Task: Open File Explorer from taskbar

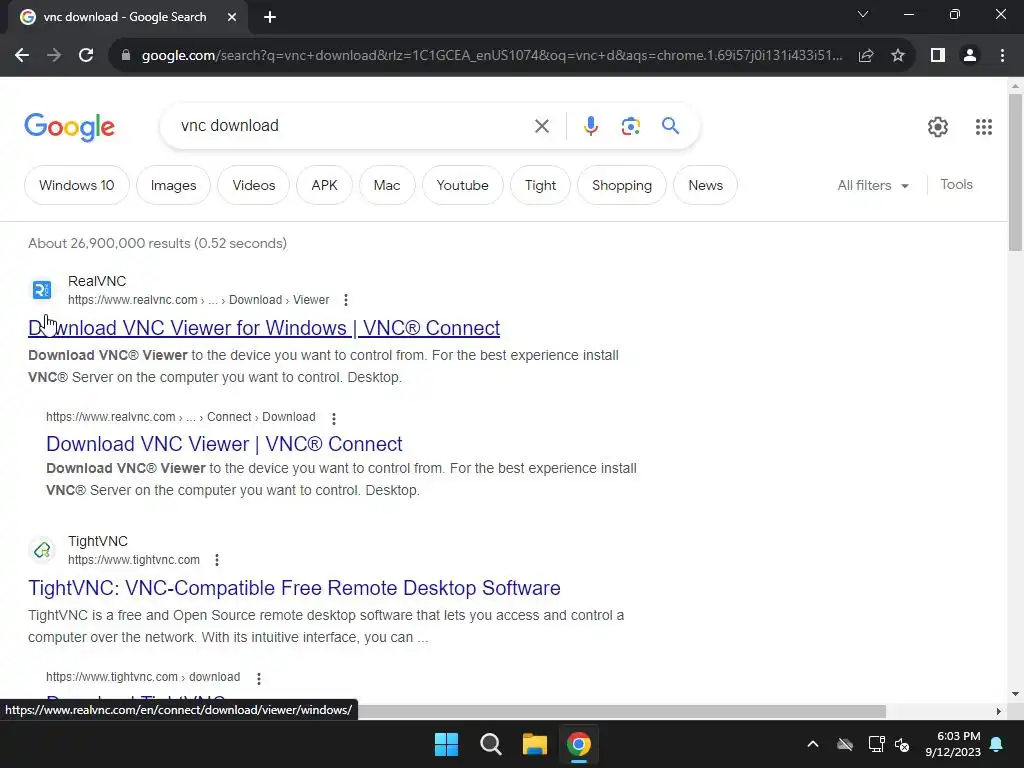Action: coord(534,744)
